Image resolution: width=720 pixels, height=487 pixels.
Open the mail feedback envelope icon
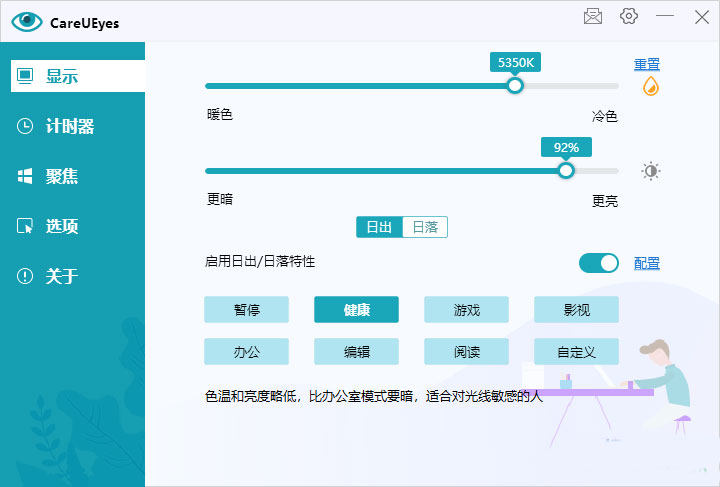click(593, 17)
